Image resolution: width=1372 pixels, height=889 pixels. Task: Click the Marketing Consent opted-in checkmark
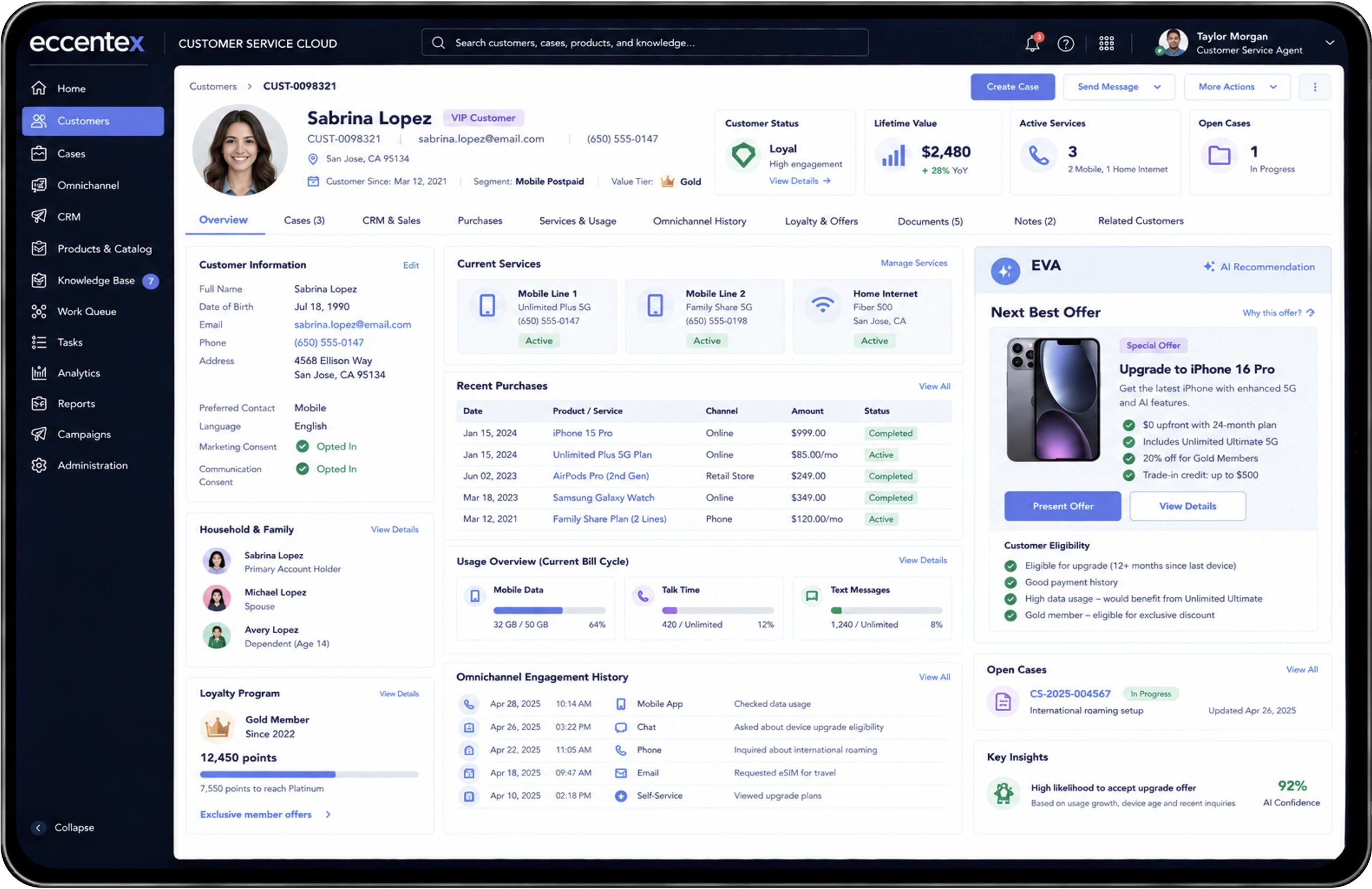tap(302, 447)
